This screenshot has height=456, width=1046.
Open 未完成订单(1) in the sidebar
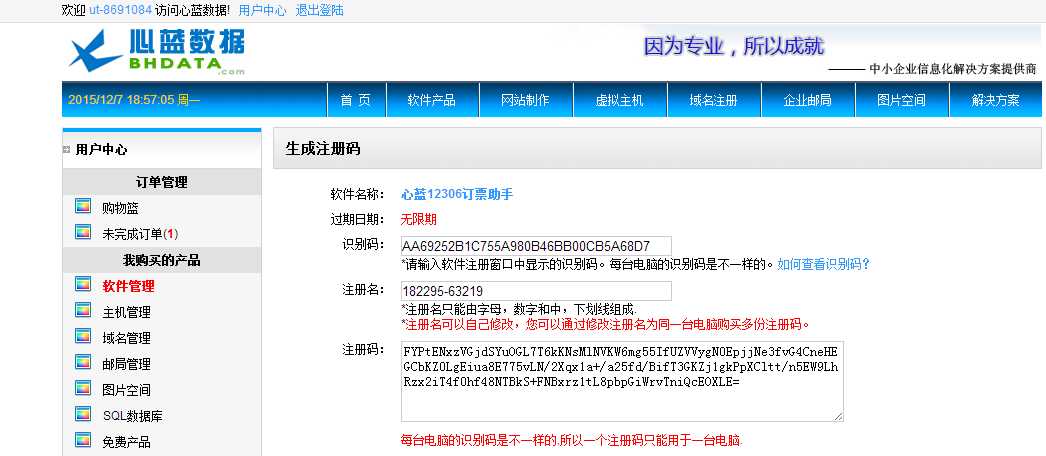140,234
